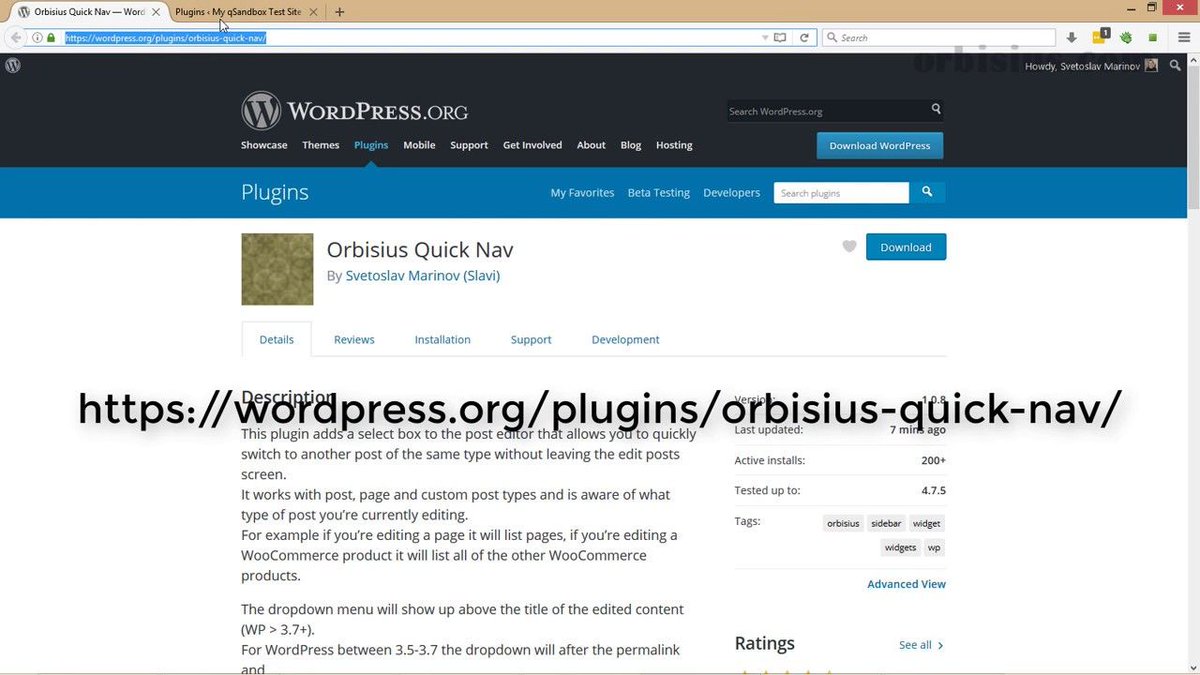Click the WordPress admin bar logo icon
Screen dimensions: 1200x675
13,66
